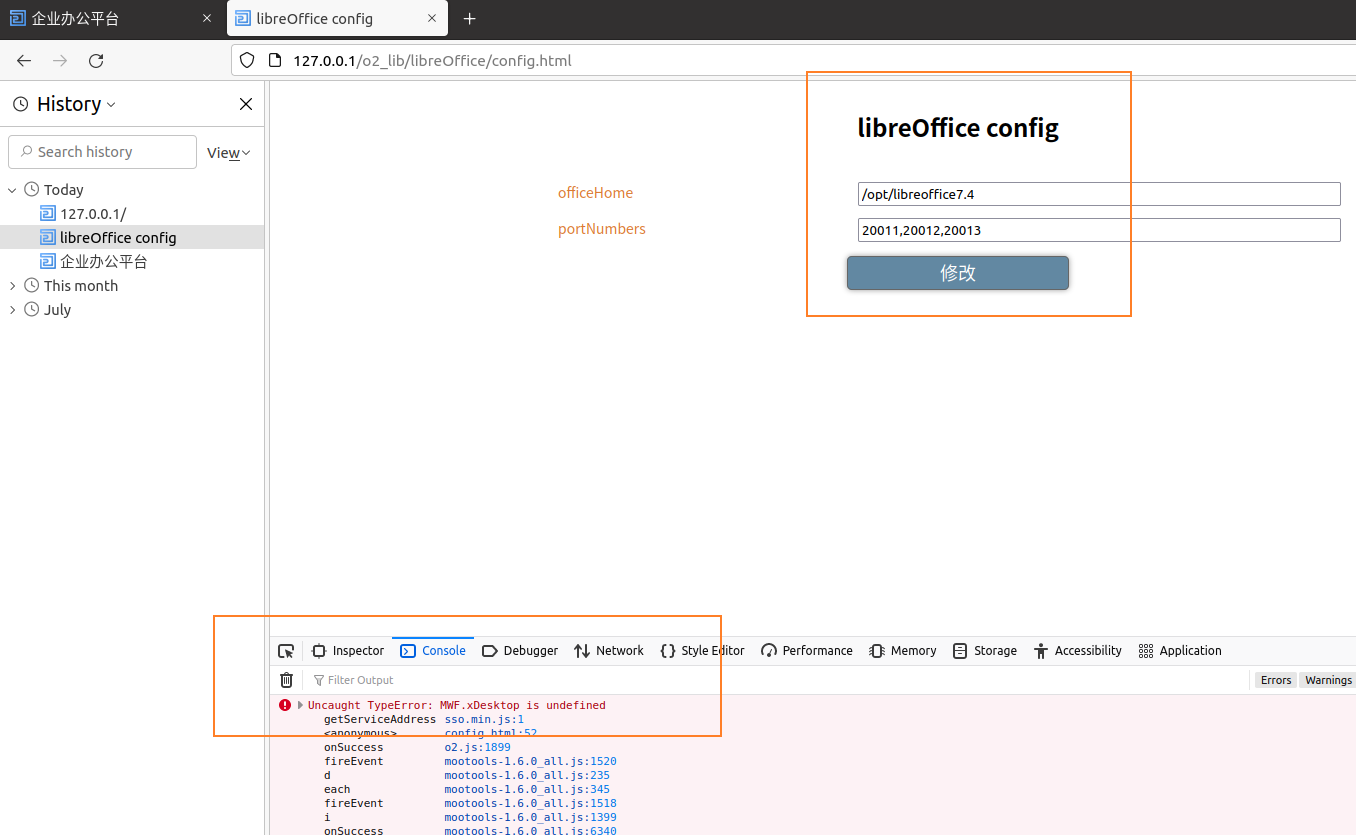Image resolution: width=1356 pixels, height=835 pixels.
Task: Expand the TypeError stack trace triangle
Action: [x=300, y=705]
